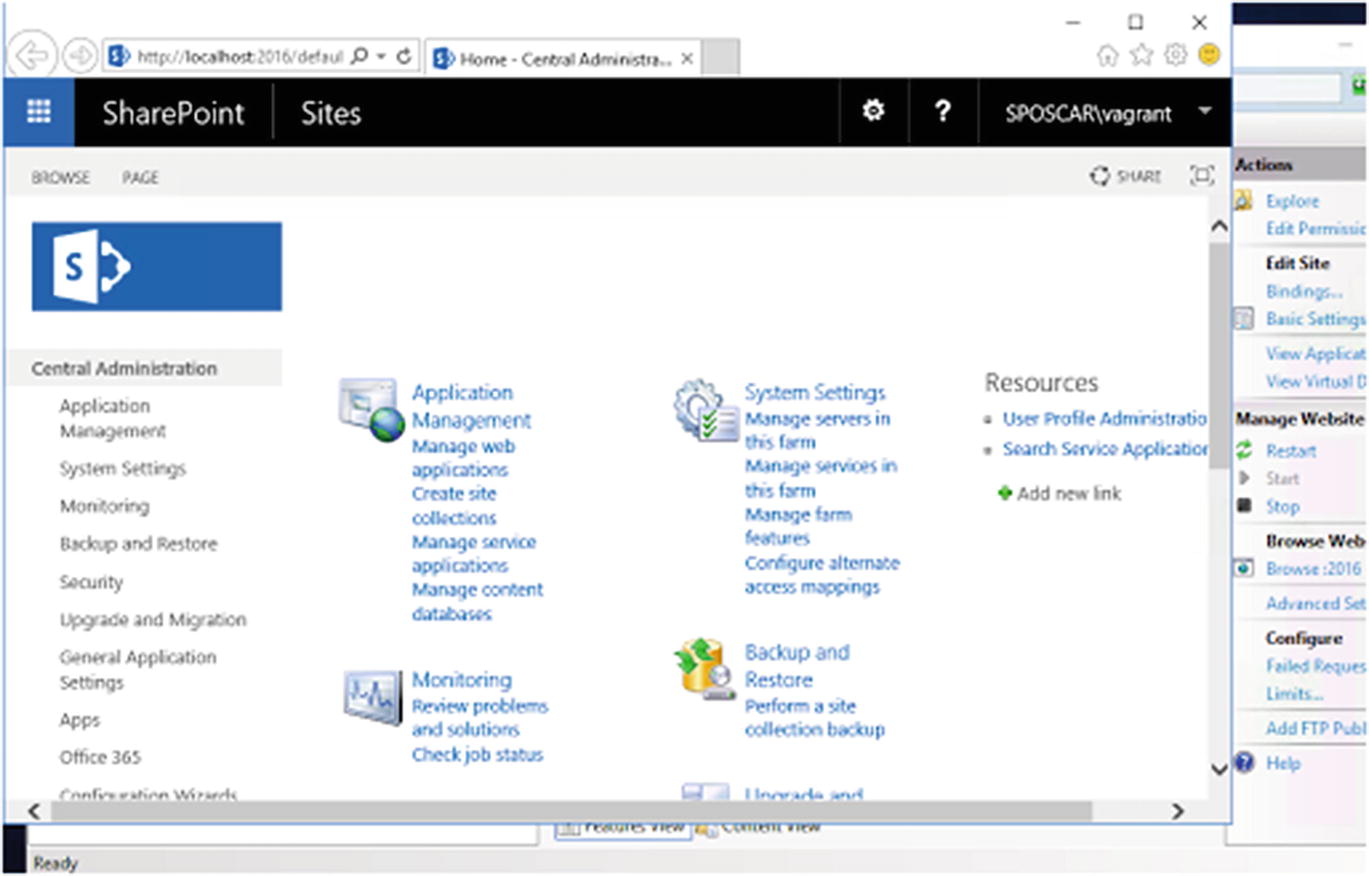The height and width of the screenshot is (876, 1369).
Task: Open User Profile Administration resource link
Action: point(1105,419)
